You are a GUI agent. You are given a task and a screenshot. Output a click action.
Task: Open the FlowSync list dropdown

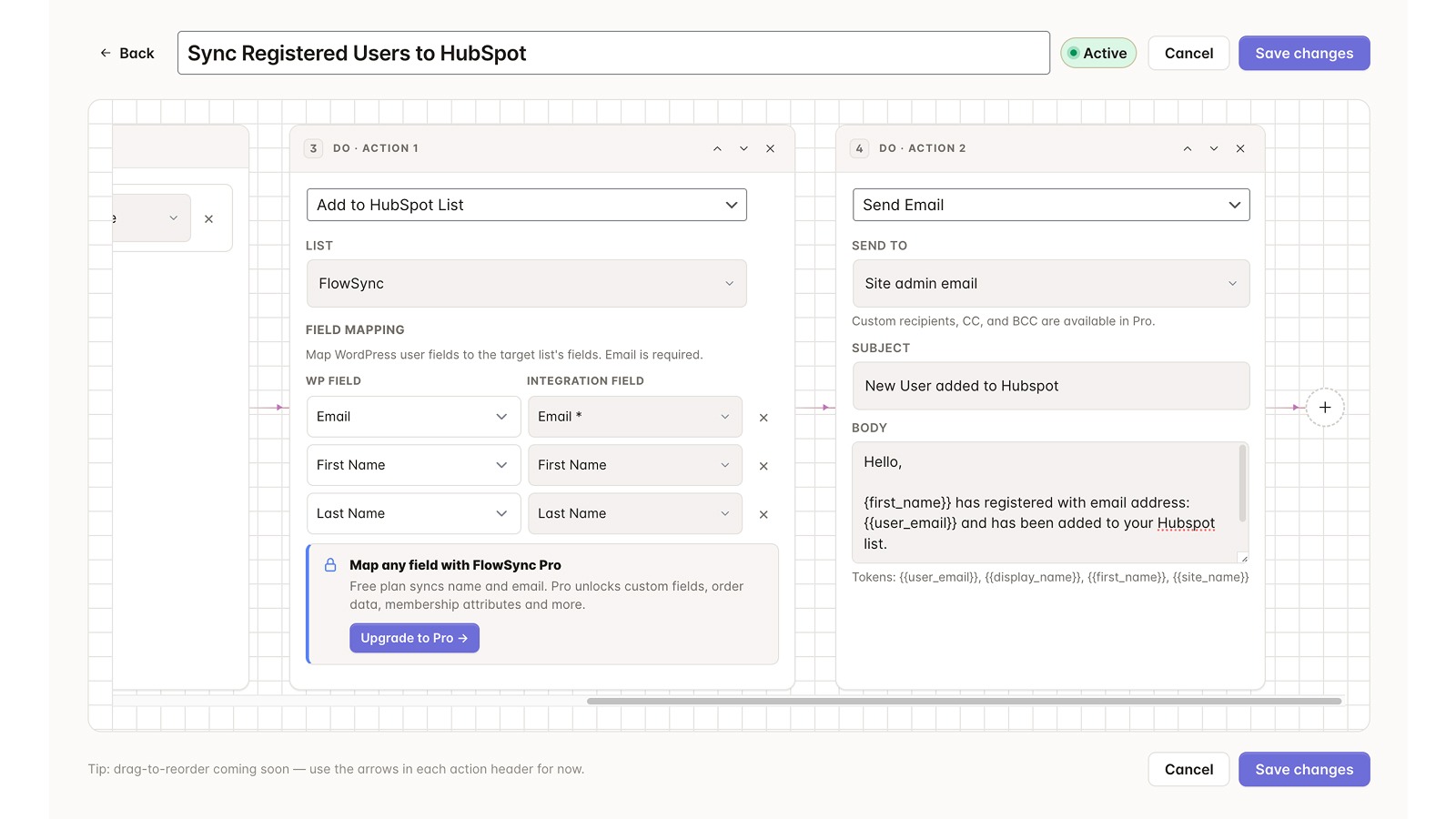(527, 283)
